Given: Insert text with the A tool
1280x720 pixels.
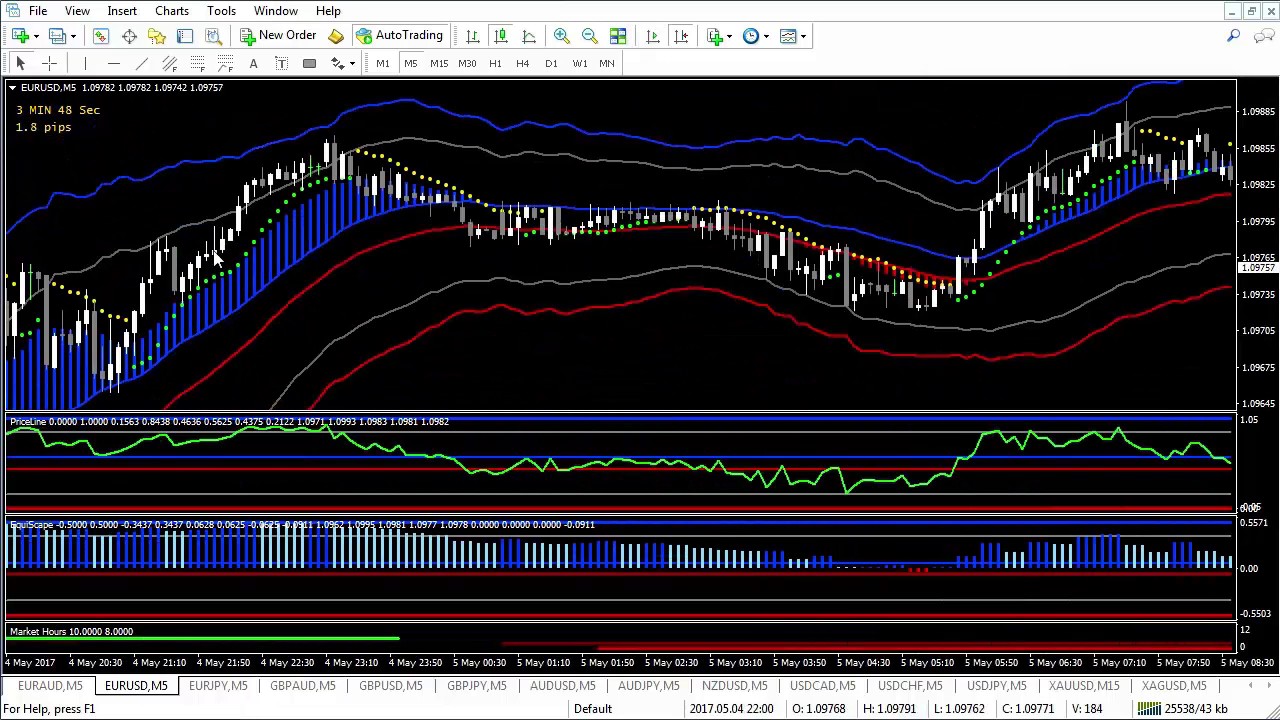Looking at the screenshot, I should pos(253,63).
